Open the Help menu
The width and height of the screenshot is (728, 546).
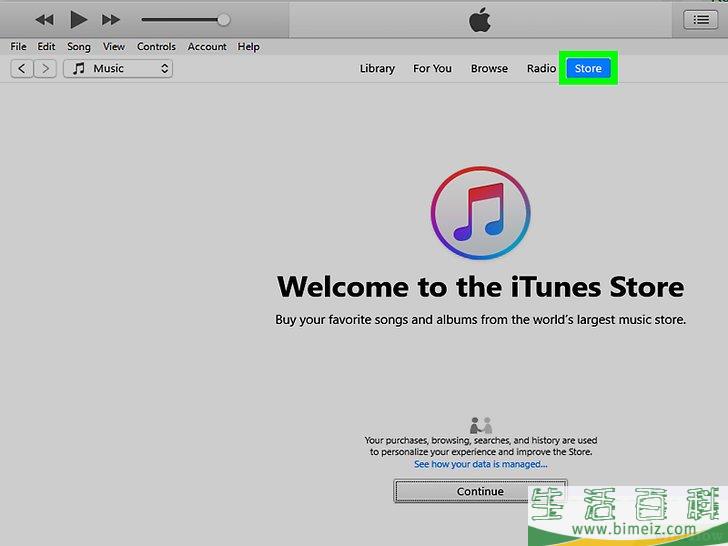248,47
